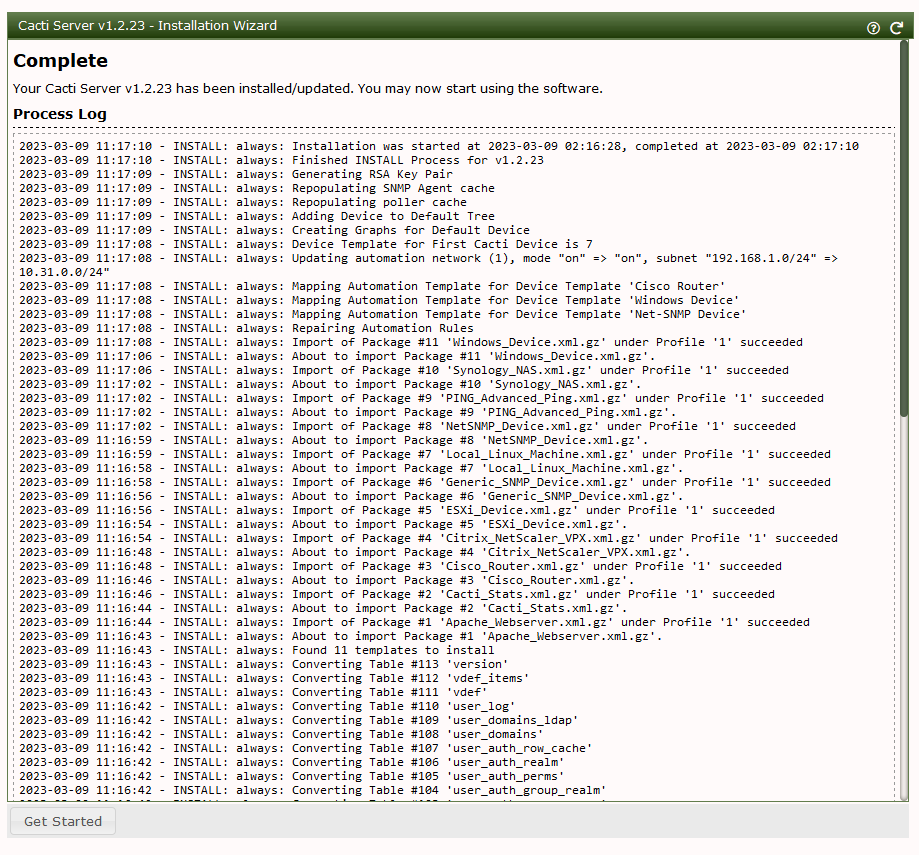Click 'Converting Table #108 user_domains' line

281,735
